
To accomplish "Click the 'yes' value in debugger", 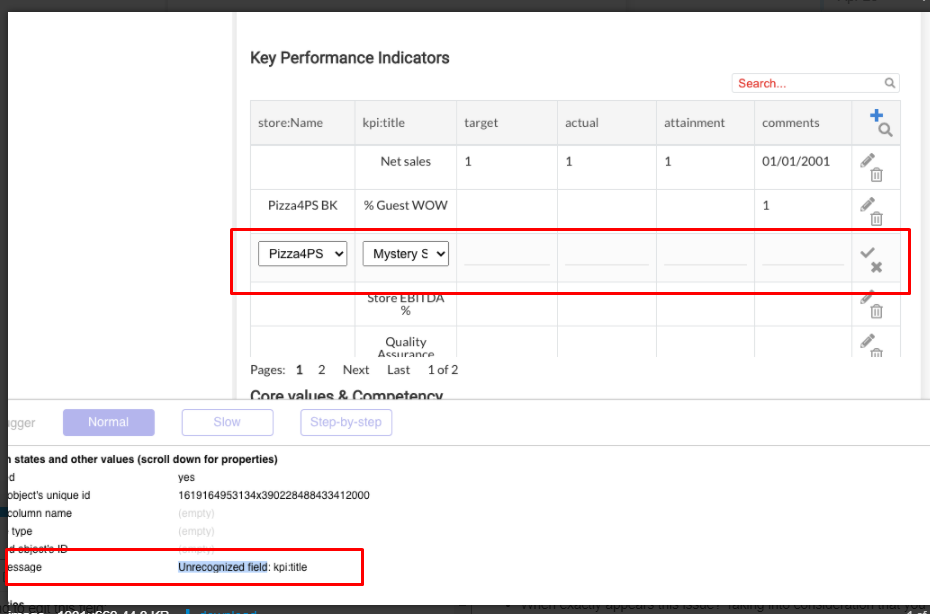I will (186, 478).
